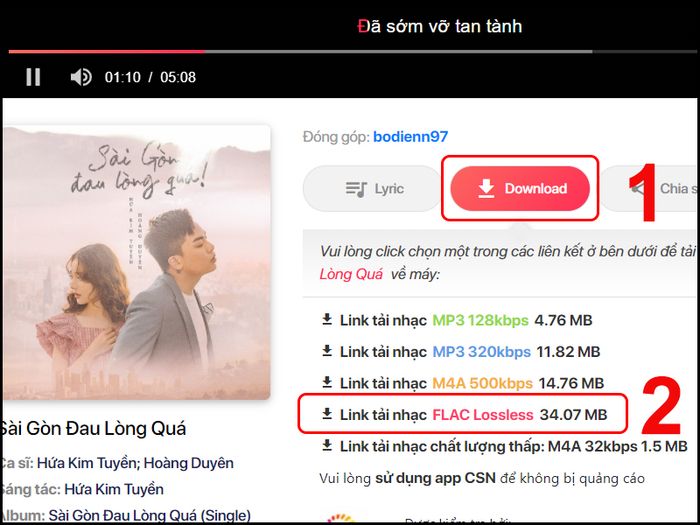This screenshot has width=700, height=525.
Task: Click download arrow icon beside M4A 500kbps
Action: coord(327,383)
